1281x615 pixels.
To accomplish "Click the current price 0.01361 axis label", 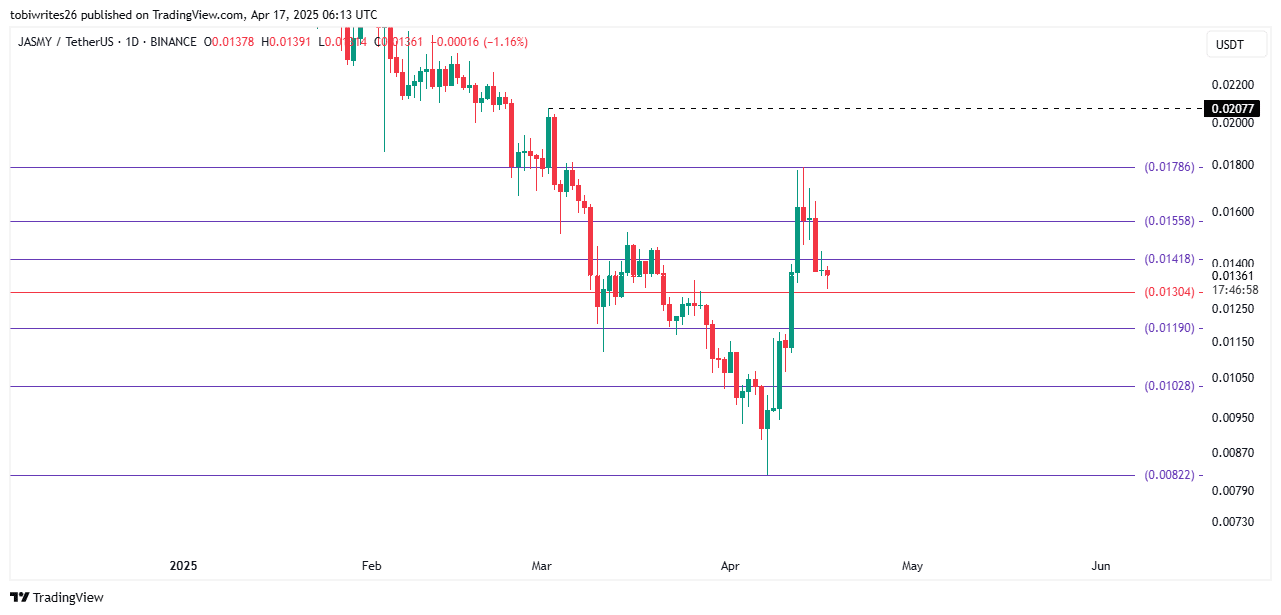I will point(1231,276).
